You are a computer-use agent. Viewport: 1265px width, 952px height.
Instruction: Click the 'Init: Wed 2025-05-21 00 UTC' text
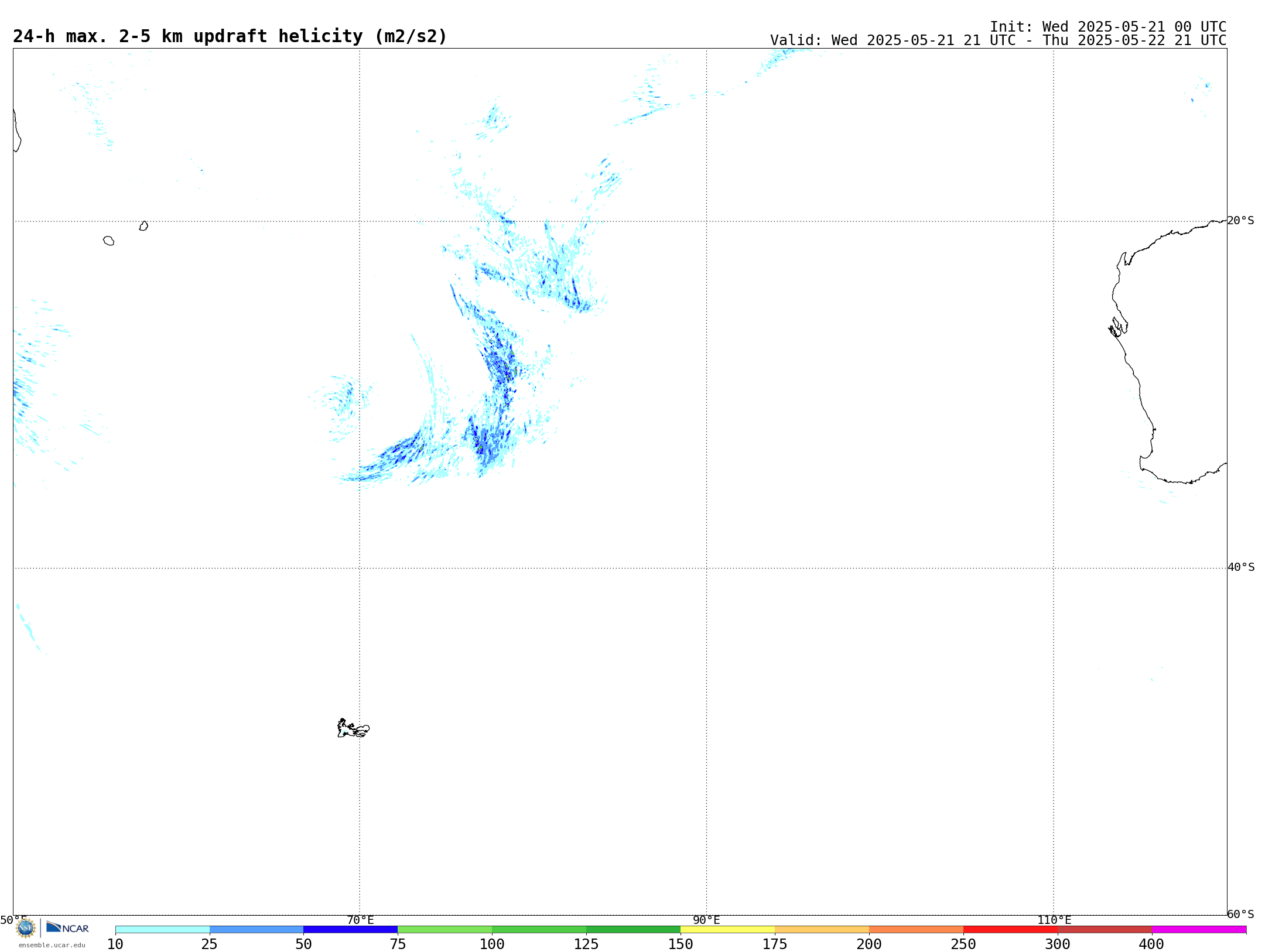pyautogui.click(x=1108, y=27)
